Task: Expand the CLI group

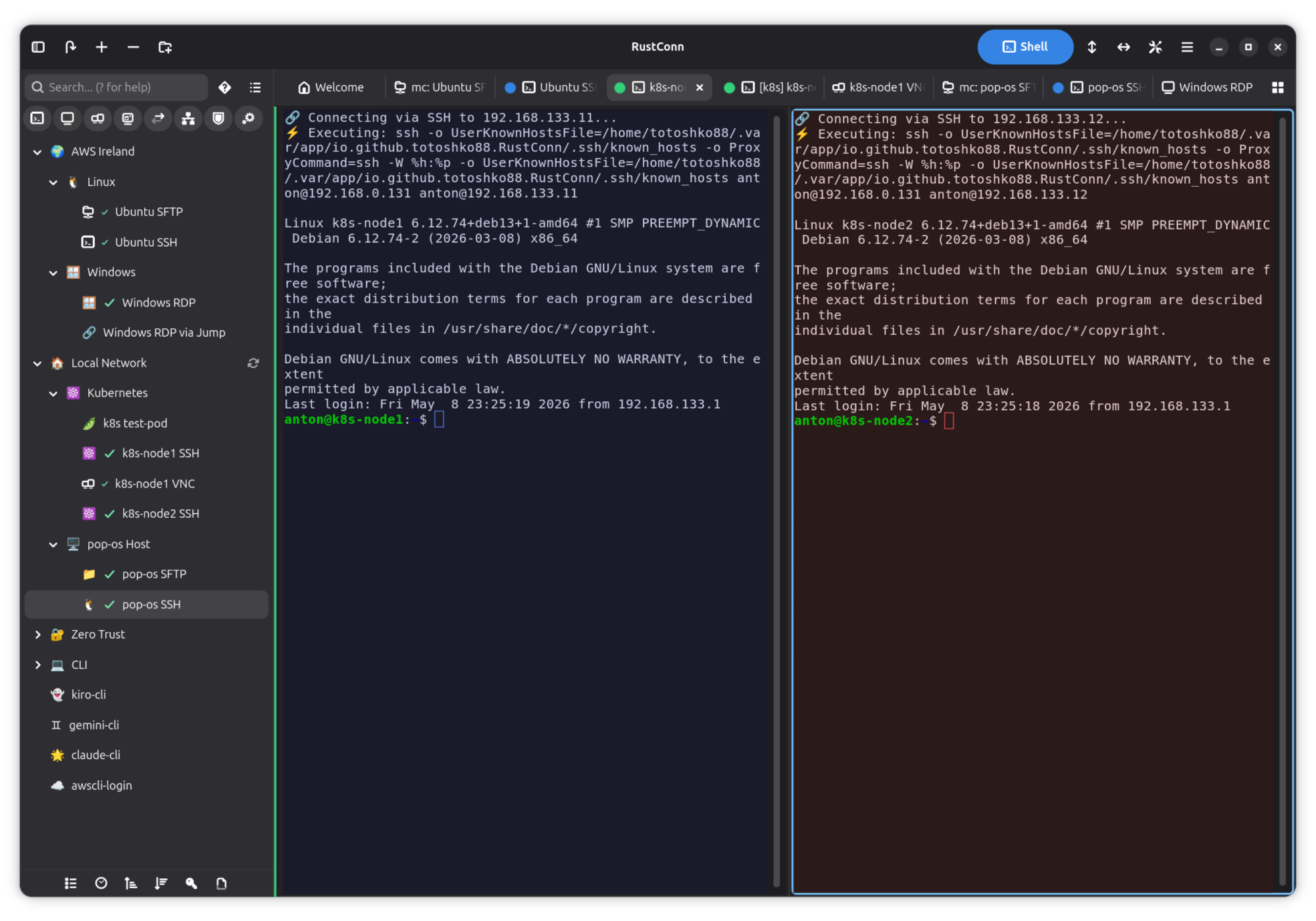Action: (38, 665)
